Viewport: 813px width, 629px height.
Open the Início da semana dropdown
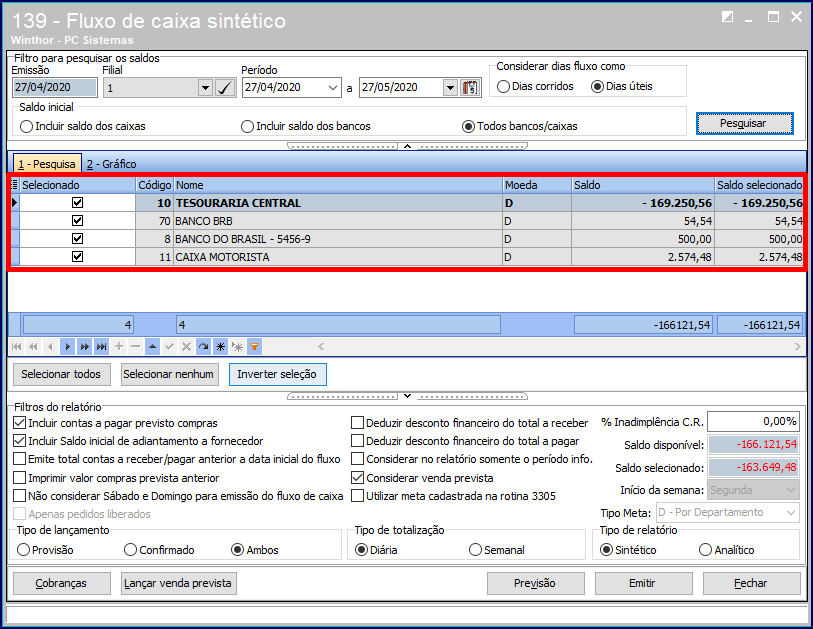(791, 490)
